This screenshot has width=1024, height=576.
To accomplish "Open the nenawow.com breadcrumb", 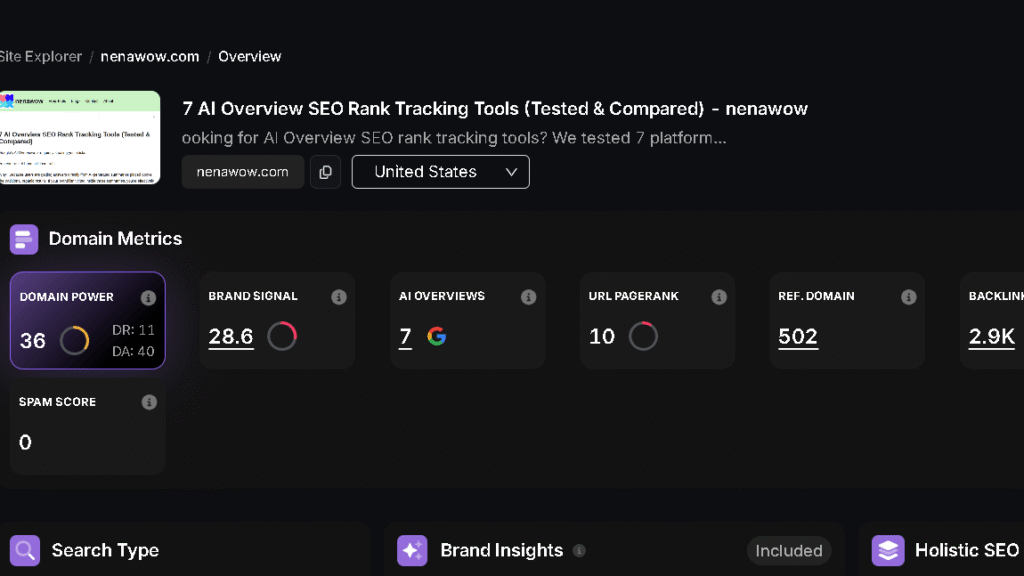I will point(150,57).
